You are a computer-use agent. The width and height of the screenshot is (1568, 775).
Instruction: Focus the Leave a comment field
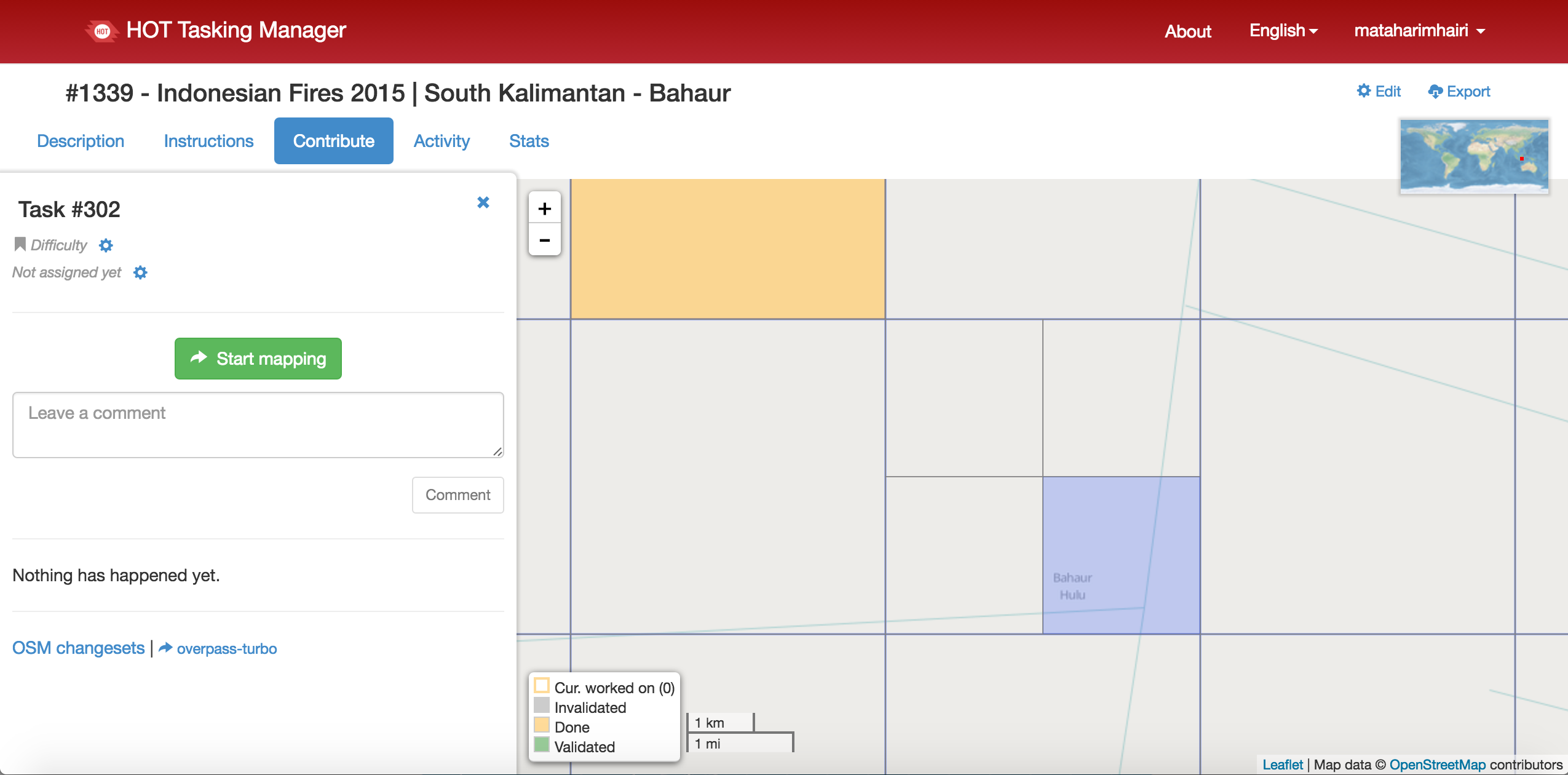(x=258, y=424)
